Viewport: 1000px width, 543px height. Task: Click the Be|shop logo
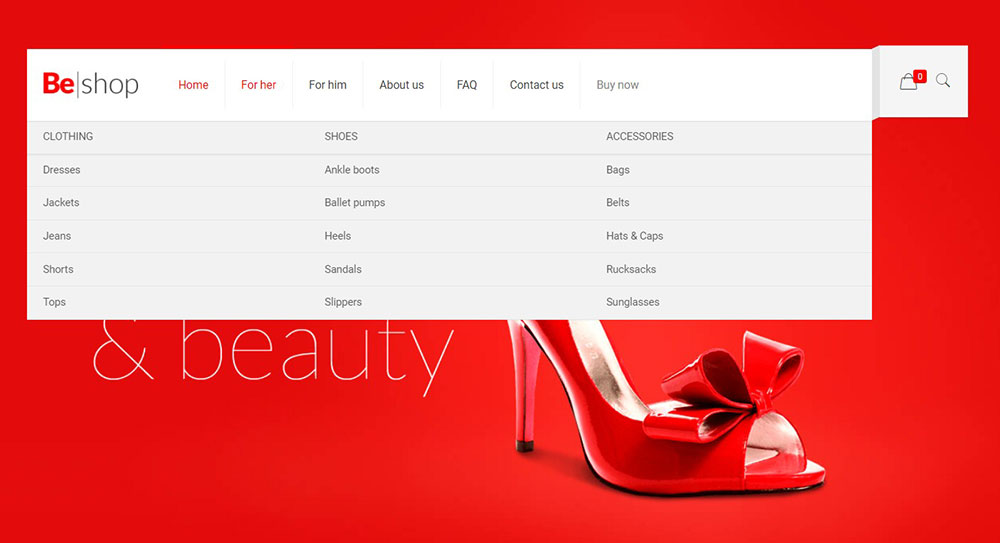coord(90,85)
